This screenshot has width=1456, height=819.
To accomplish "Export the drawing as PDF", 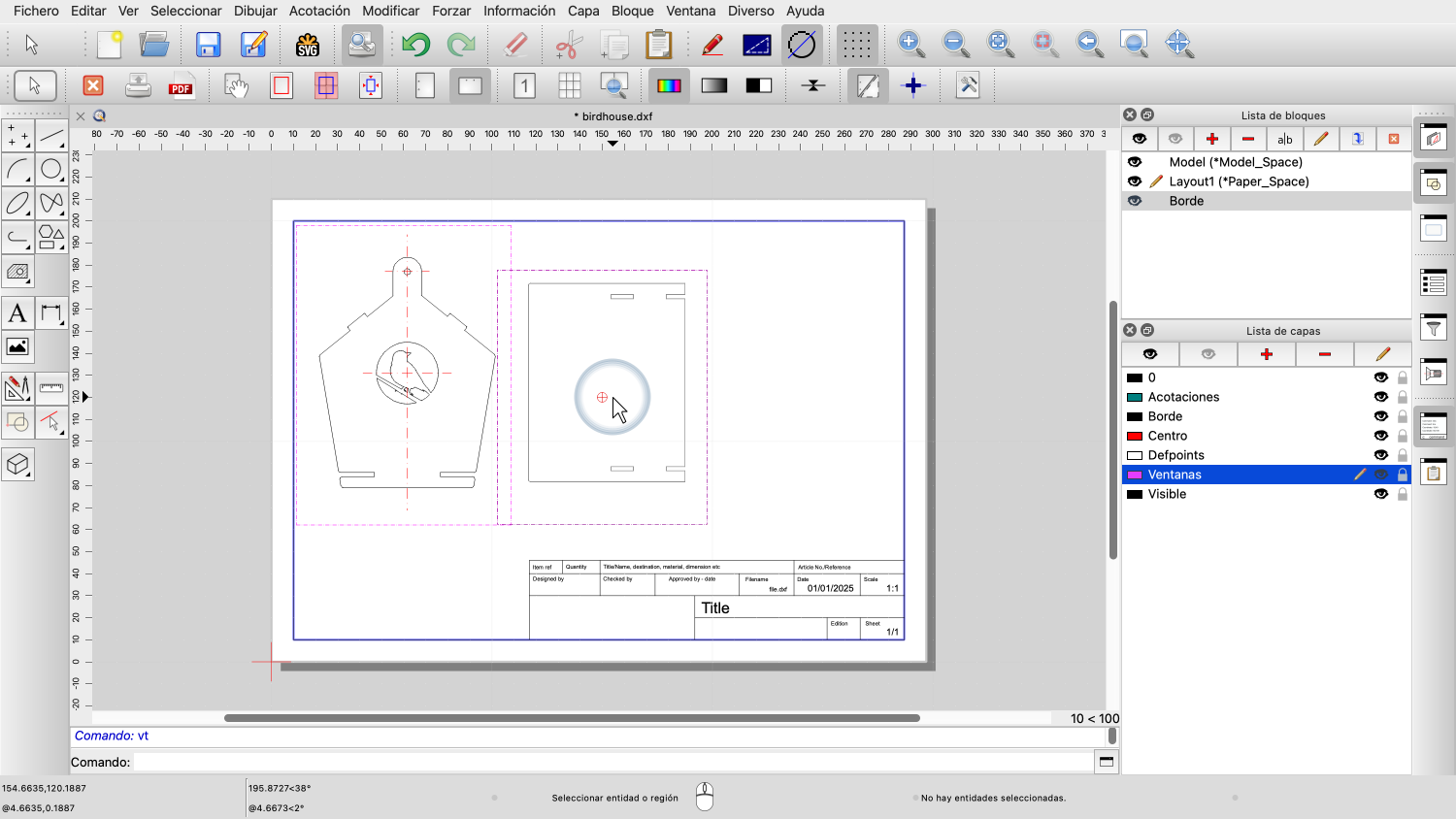I will pyautogui.click(x=182, y=86).
